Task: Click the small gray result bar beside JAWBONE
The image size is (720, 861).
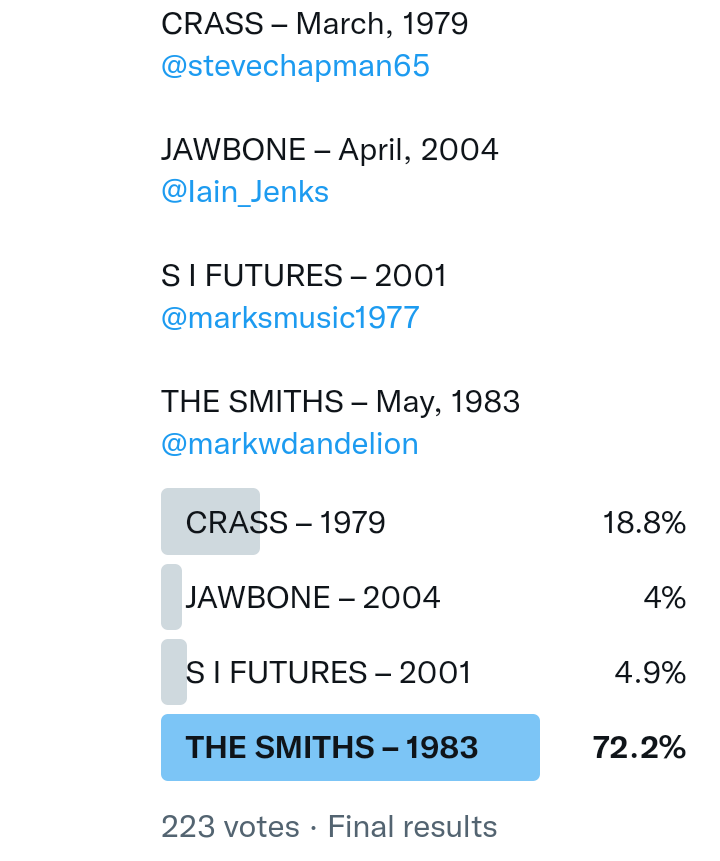Action: tap(172, 597)
